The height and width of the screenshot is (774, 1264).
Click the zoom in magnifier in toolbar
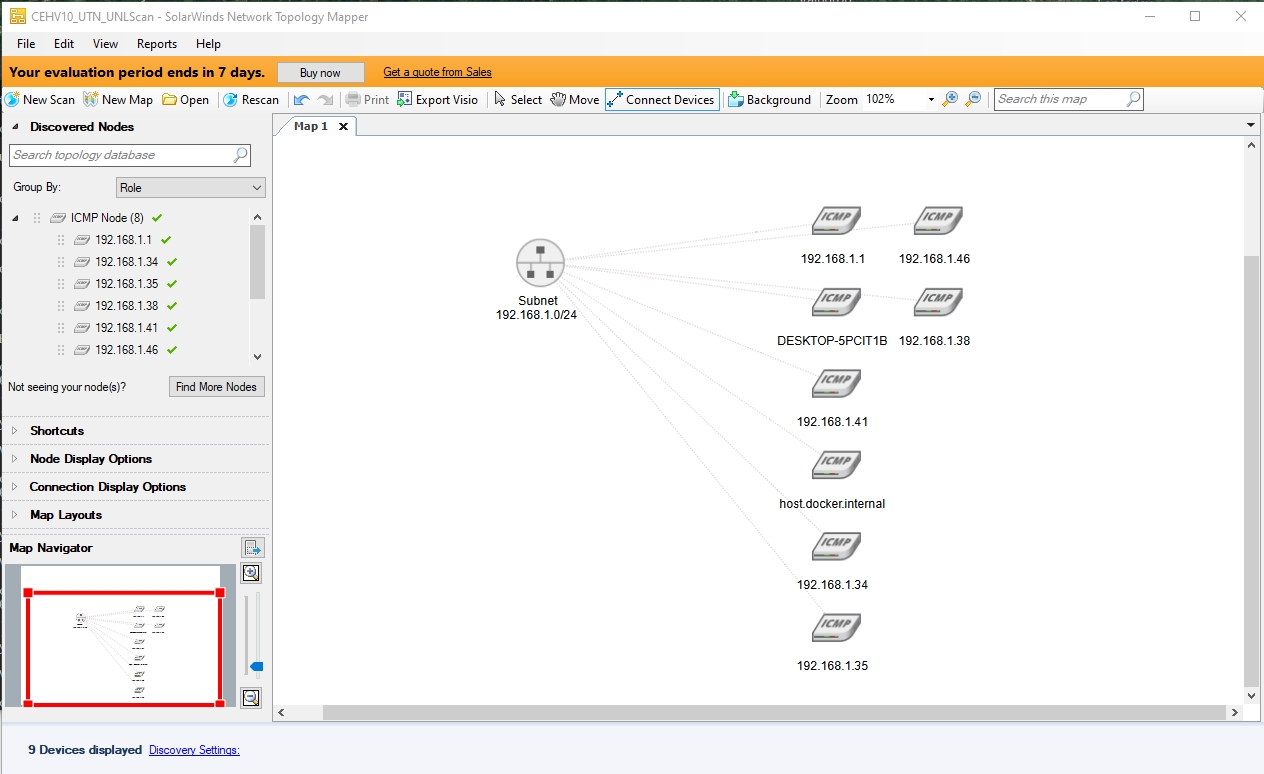pos(950,100)
